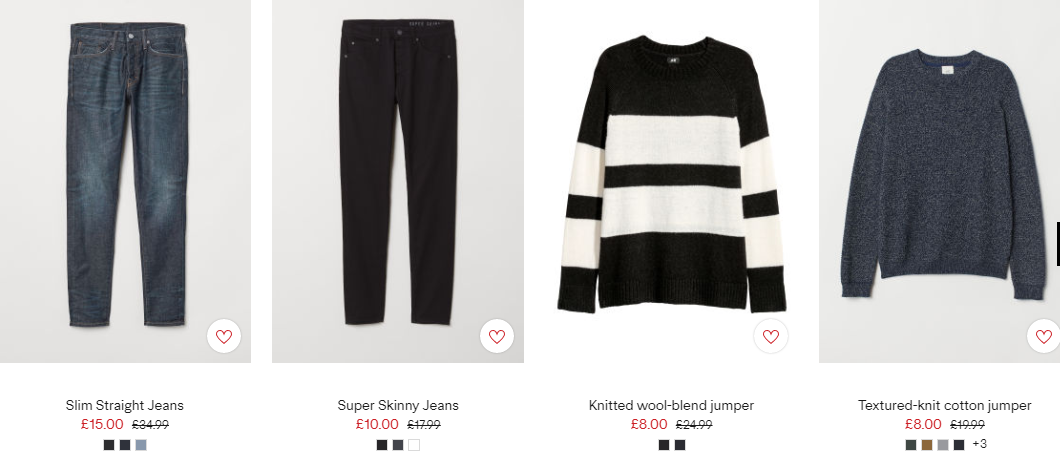The image size is (1060, 471).
Task: Pick light grey swatch for Textured-knit jumper
Action: coord(943,445)
